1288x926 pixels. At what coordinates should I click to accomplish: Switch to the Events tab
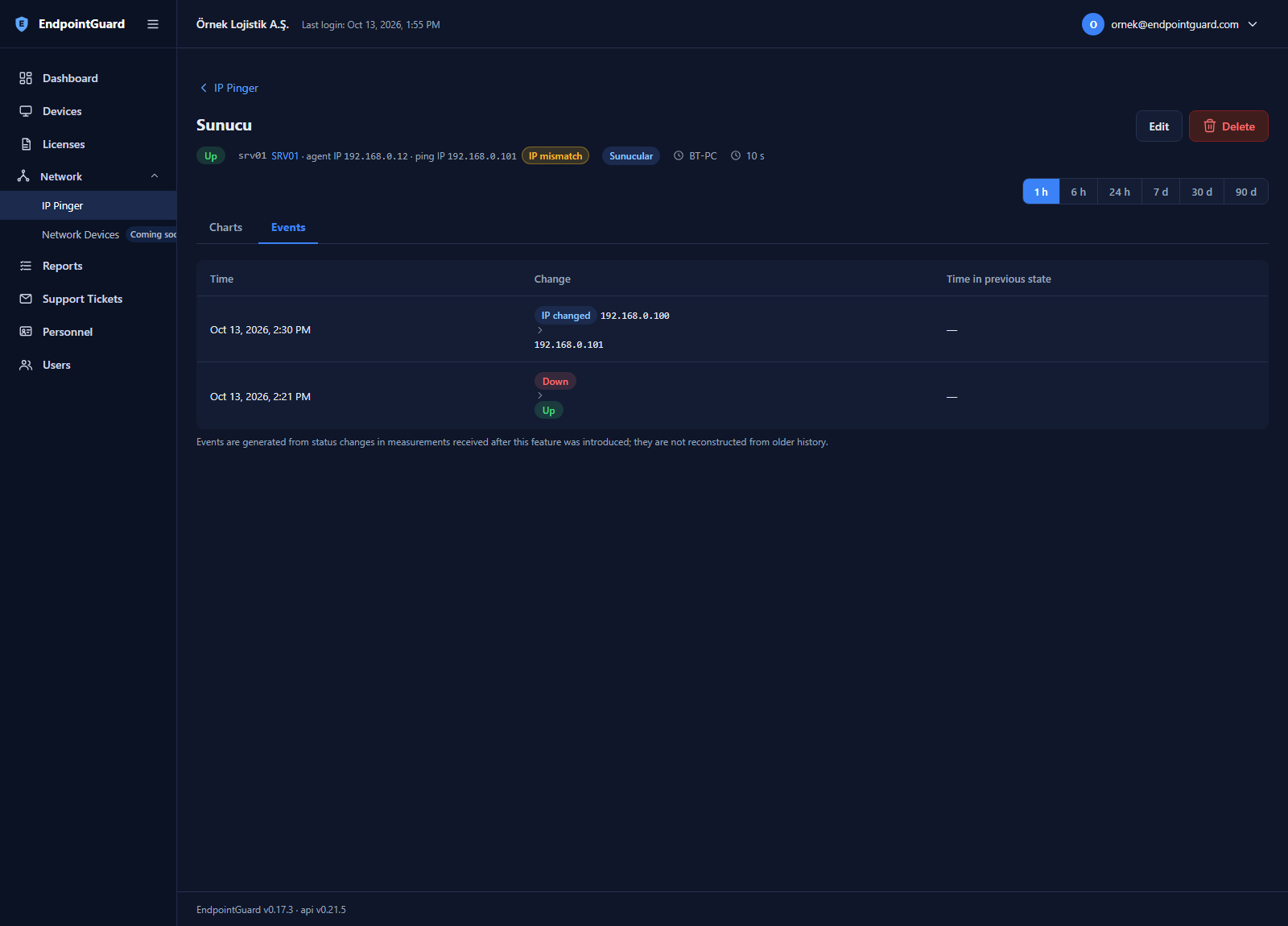[x=288, y=228]
